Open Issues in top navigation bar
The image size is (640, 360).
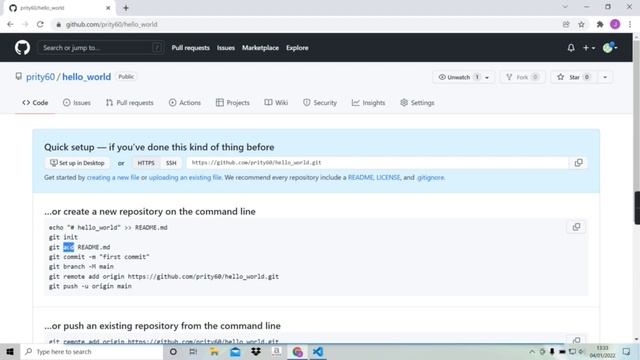226,48
